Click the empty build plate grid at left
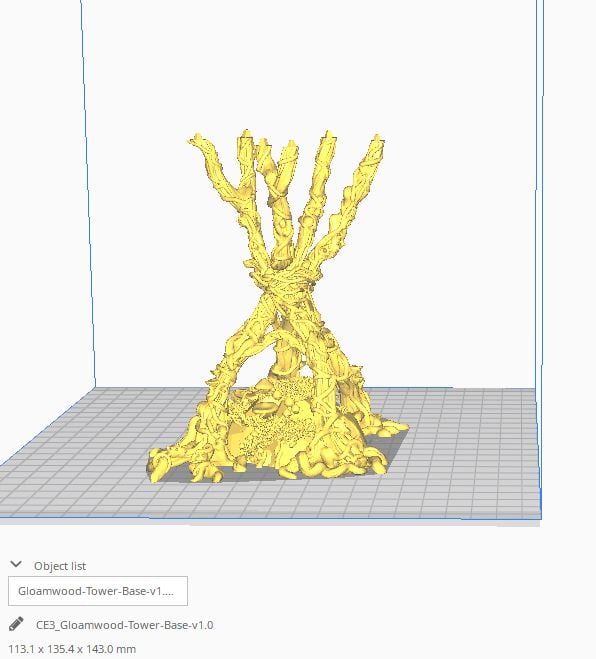This screenshot has height=659, width=596. (x=76, y=462)
